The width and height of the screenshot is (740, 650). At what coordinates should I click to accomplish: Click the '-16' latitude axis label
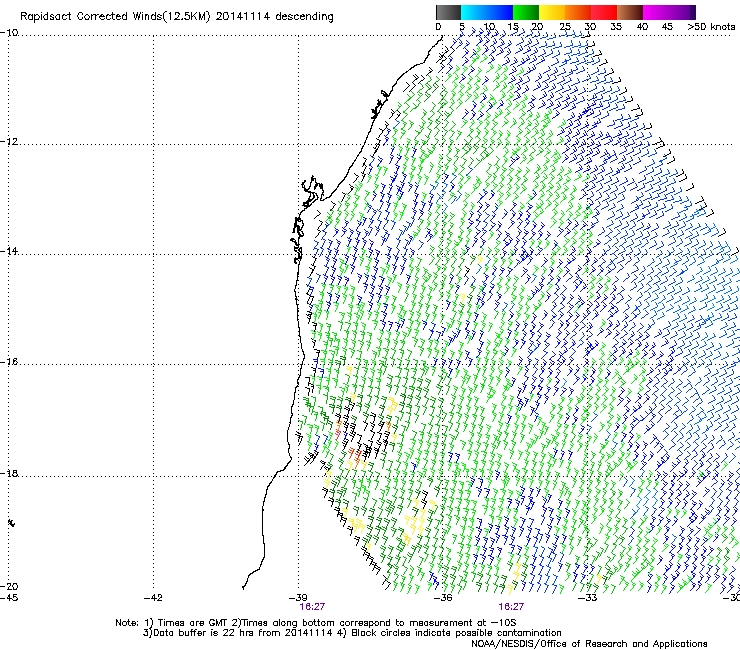(9, 362)
